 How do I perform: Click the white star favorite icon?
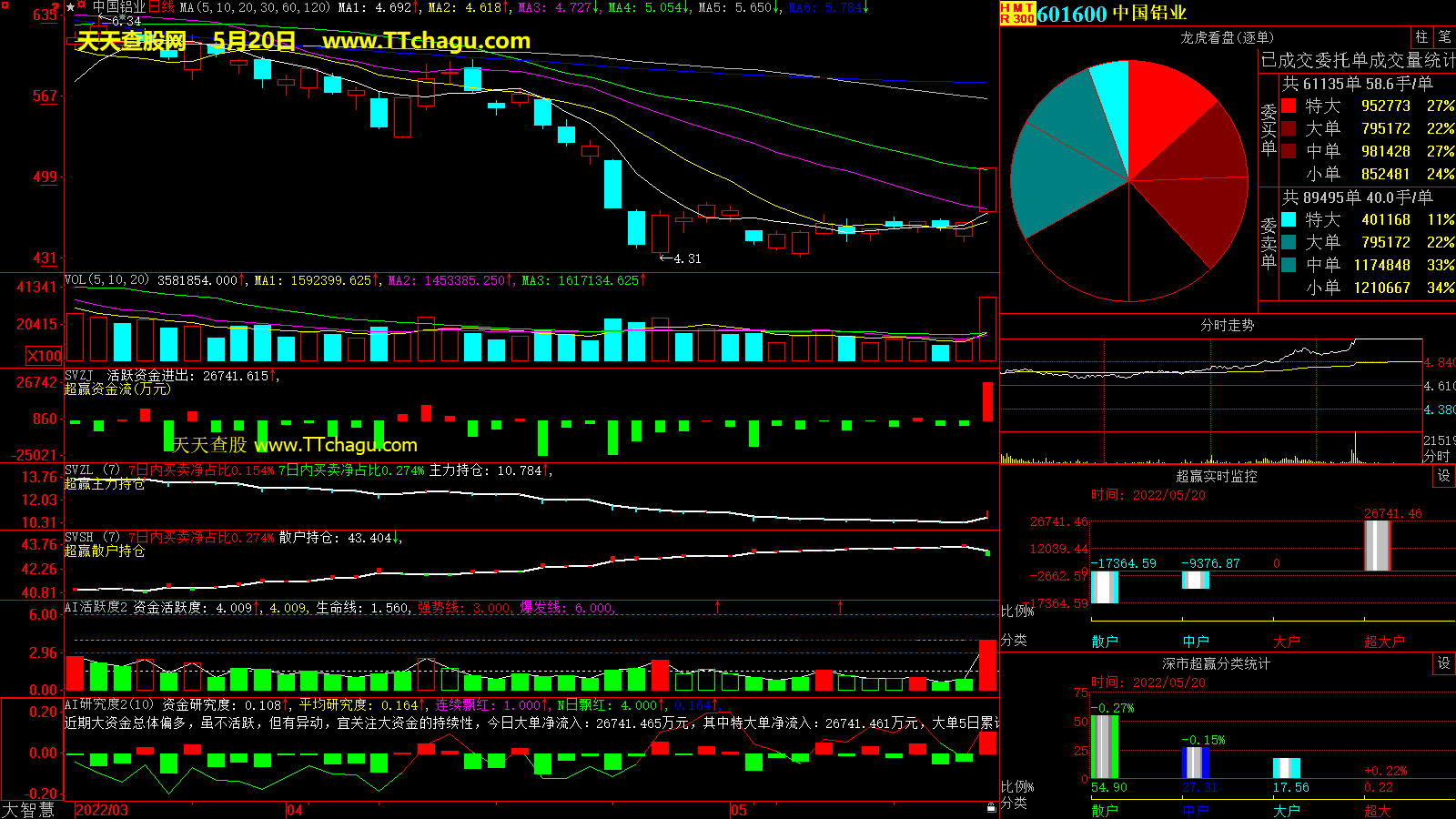coord(71,7)
